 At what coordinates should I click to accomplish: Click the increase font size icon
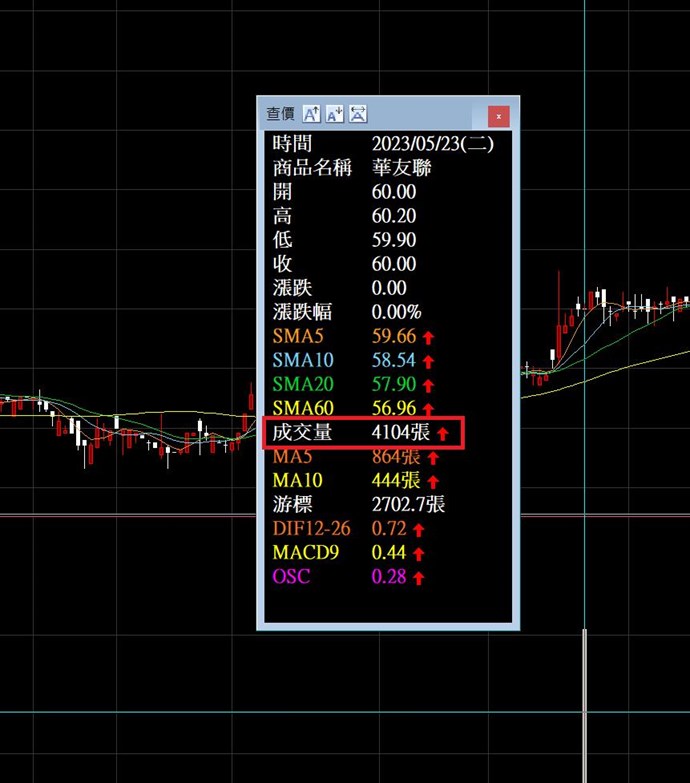(311, 114)
